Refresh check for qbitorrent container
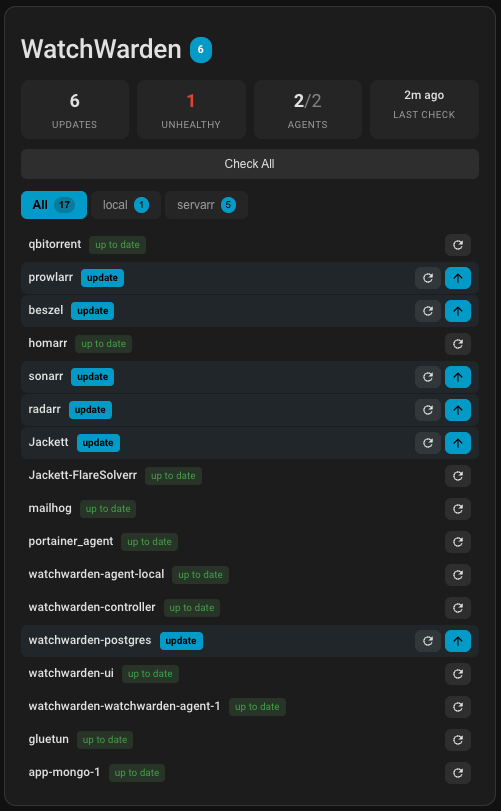 coord(458,245)
